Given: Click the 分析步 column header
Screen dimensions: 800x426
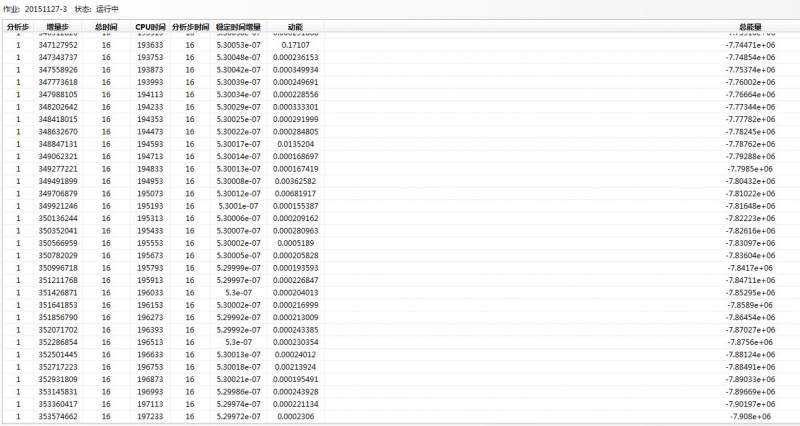Looking at the screenshot, I should (18, 27).
